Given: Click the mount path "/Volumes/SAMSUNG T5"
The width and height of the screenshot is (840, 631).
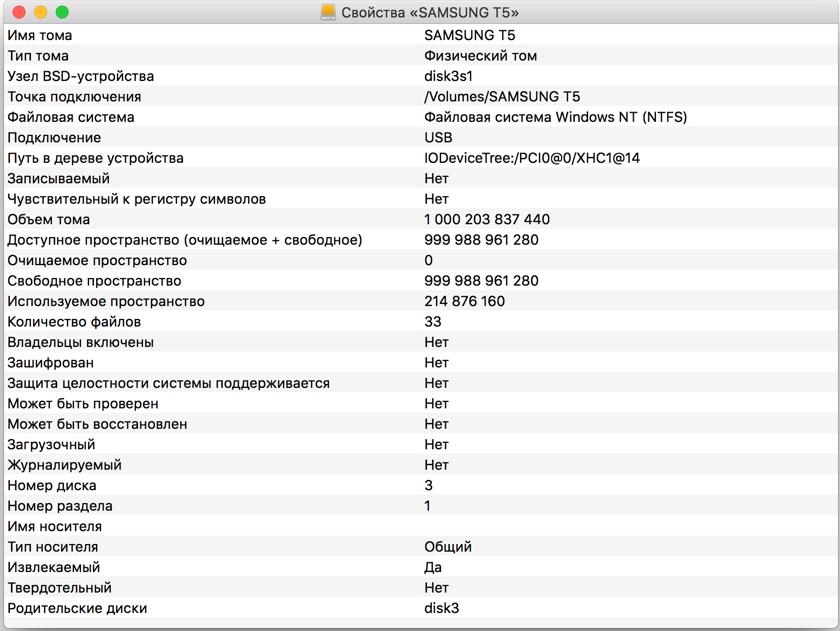Looking at the screenshot, I should pos(502,96).
